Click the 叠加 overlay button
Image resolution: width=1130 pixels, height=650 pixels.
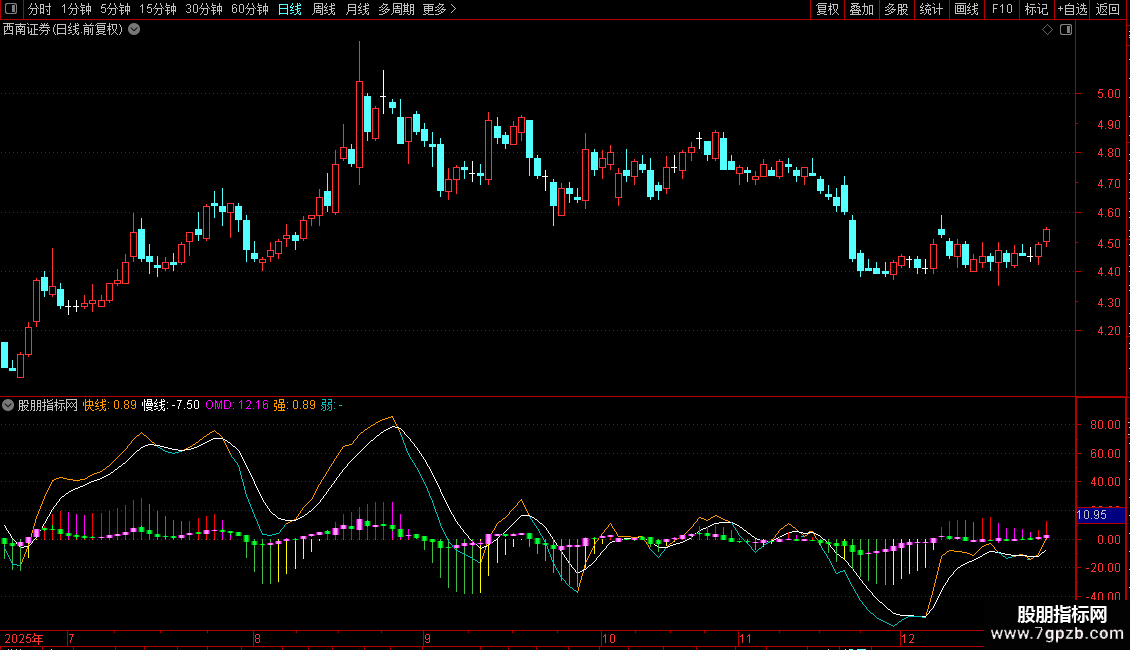click(861, 10)
